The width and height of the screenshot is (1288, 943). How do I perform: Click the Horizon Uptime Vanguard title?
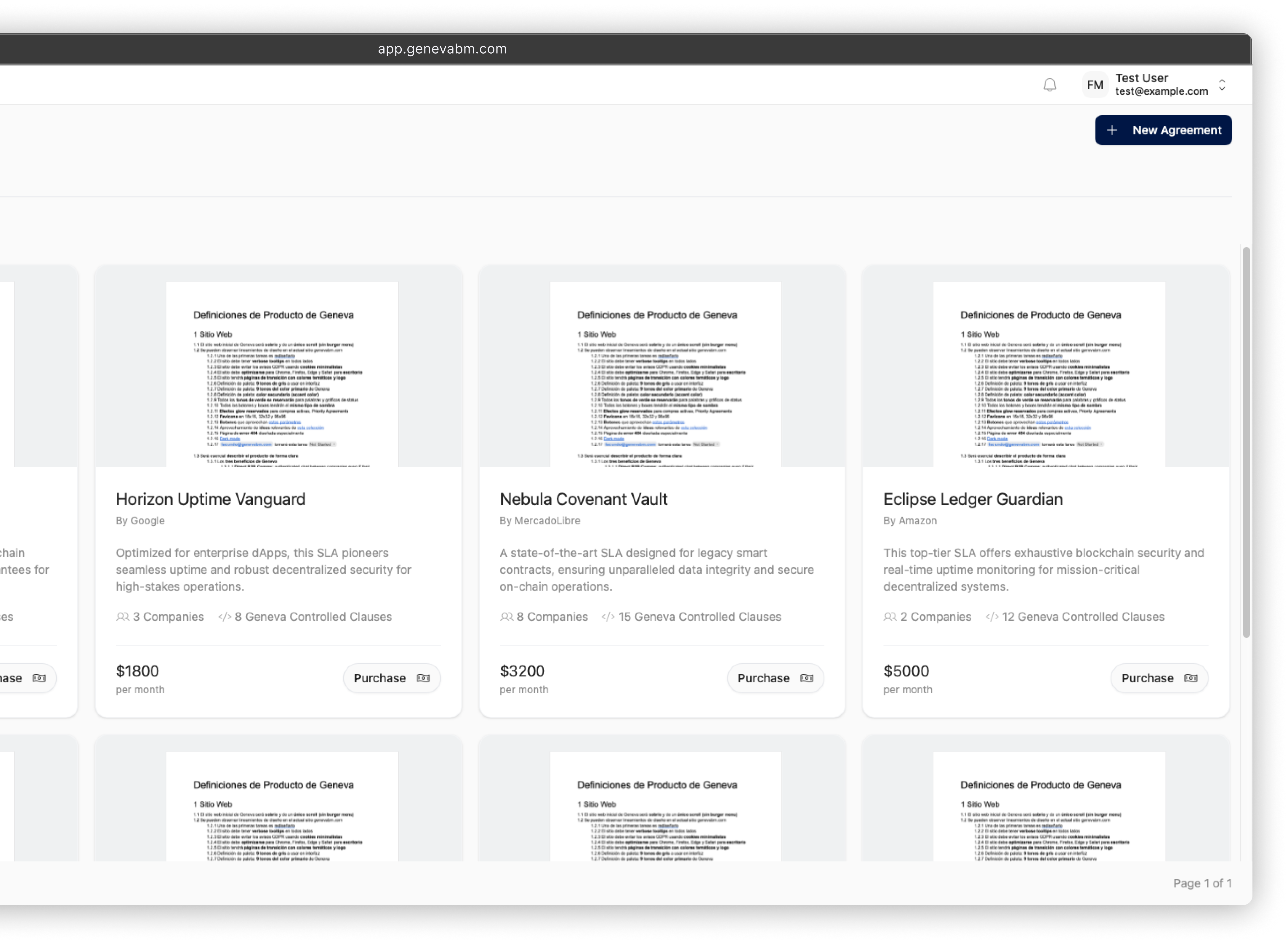tap(211, 499)
